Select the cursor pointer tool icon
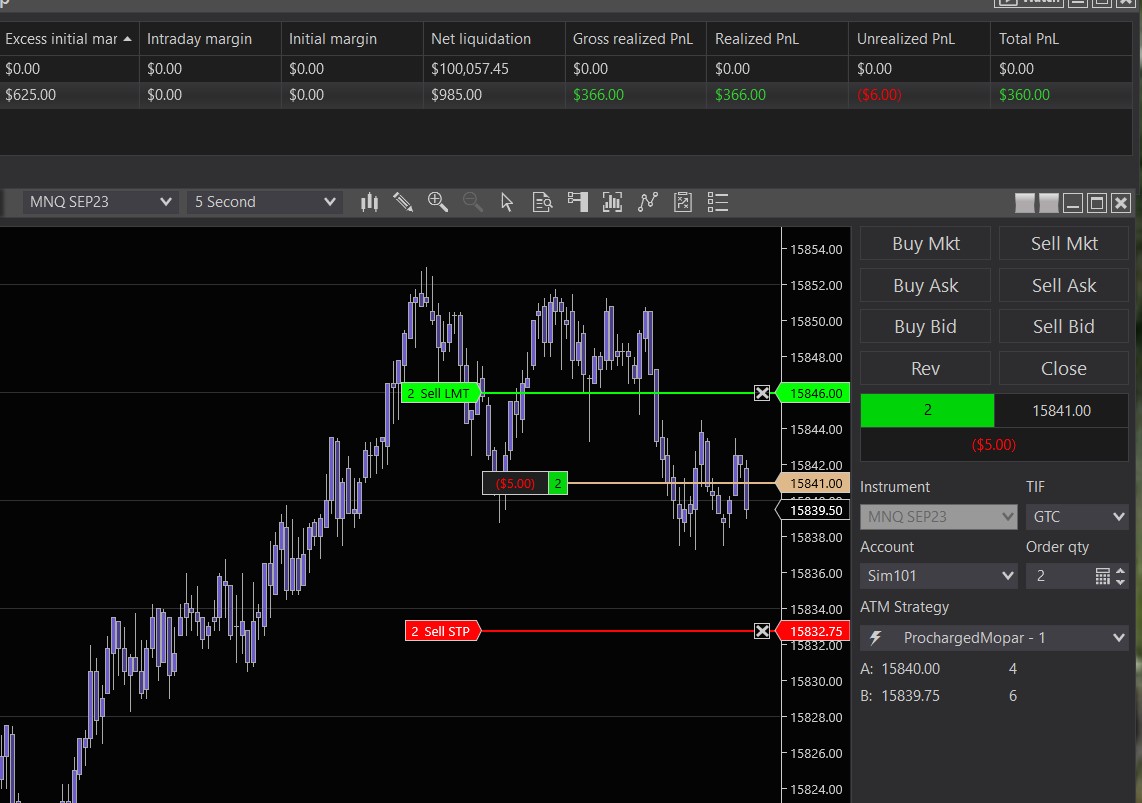The height and width of the screenshot is (803, 1142). (507, 202)
